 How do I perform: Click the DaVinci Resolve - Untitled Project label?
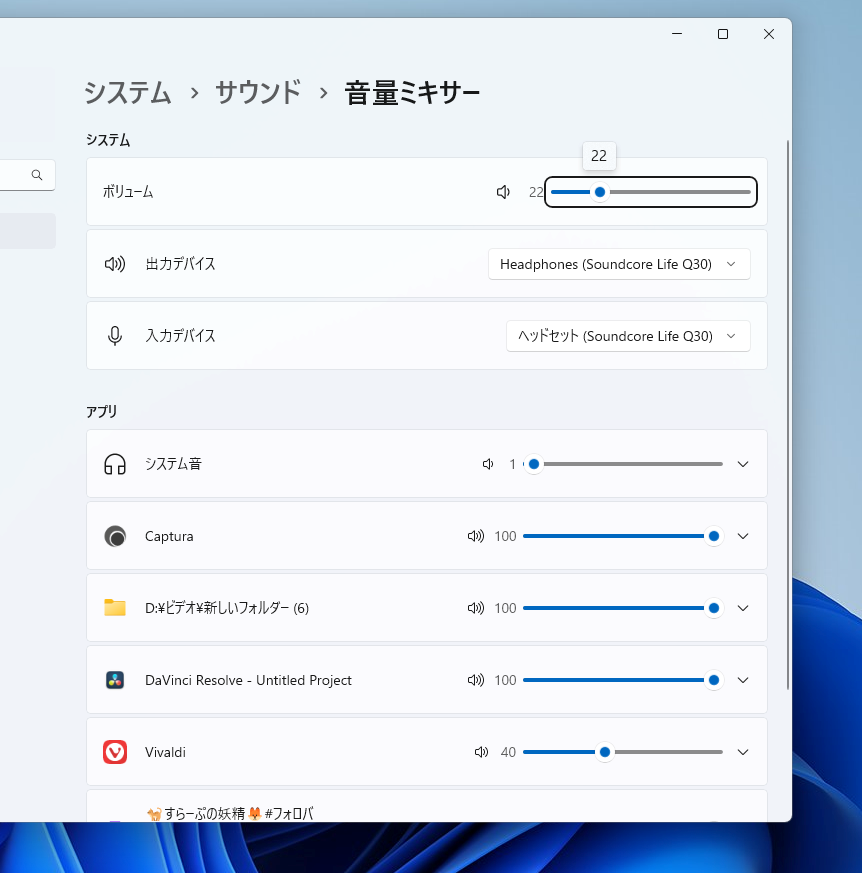pos(248,680)
